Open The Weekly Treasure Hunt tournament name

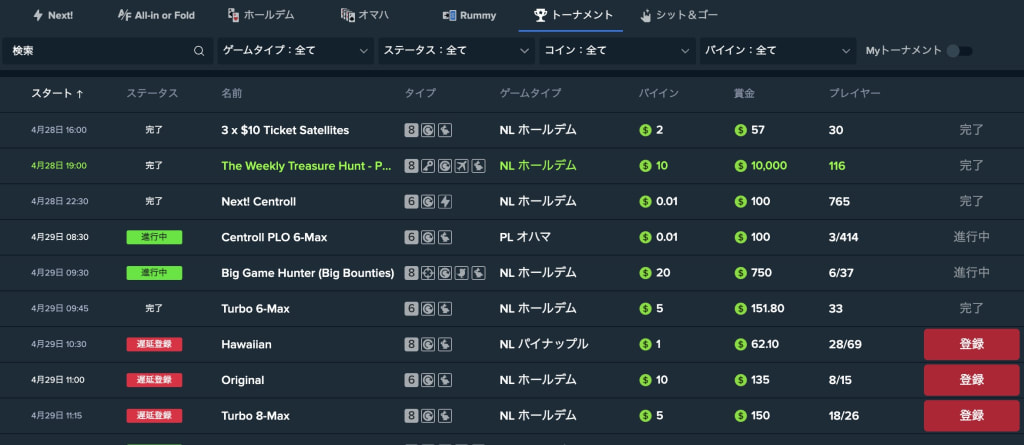(306, 166)
